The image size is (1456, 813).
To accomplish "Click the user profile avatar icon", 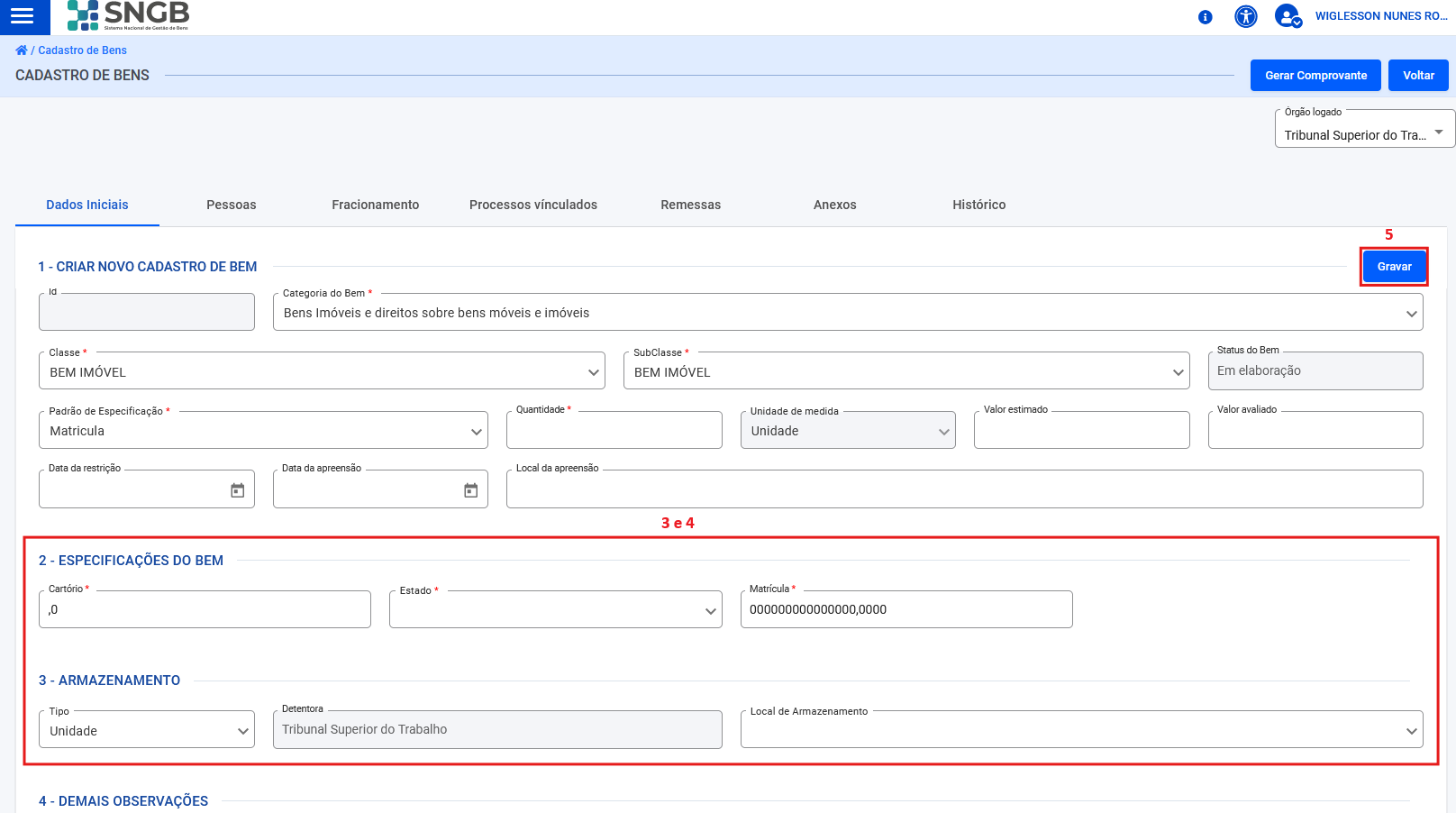I will coord(1288,16).
